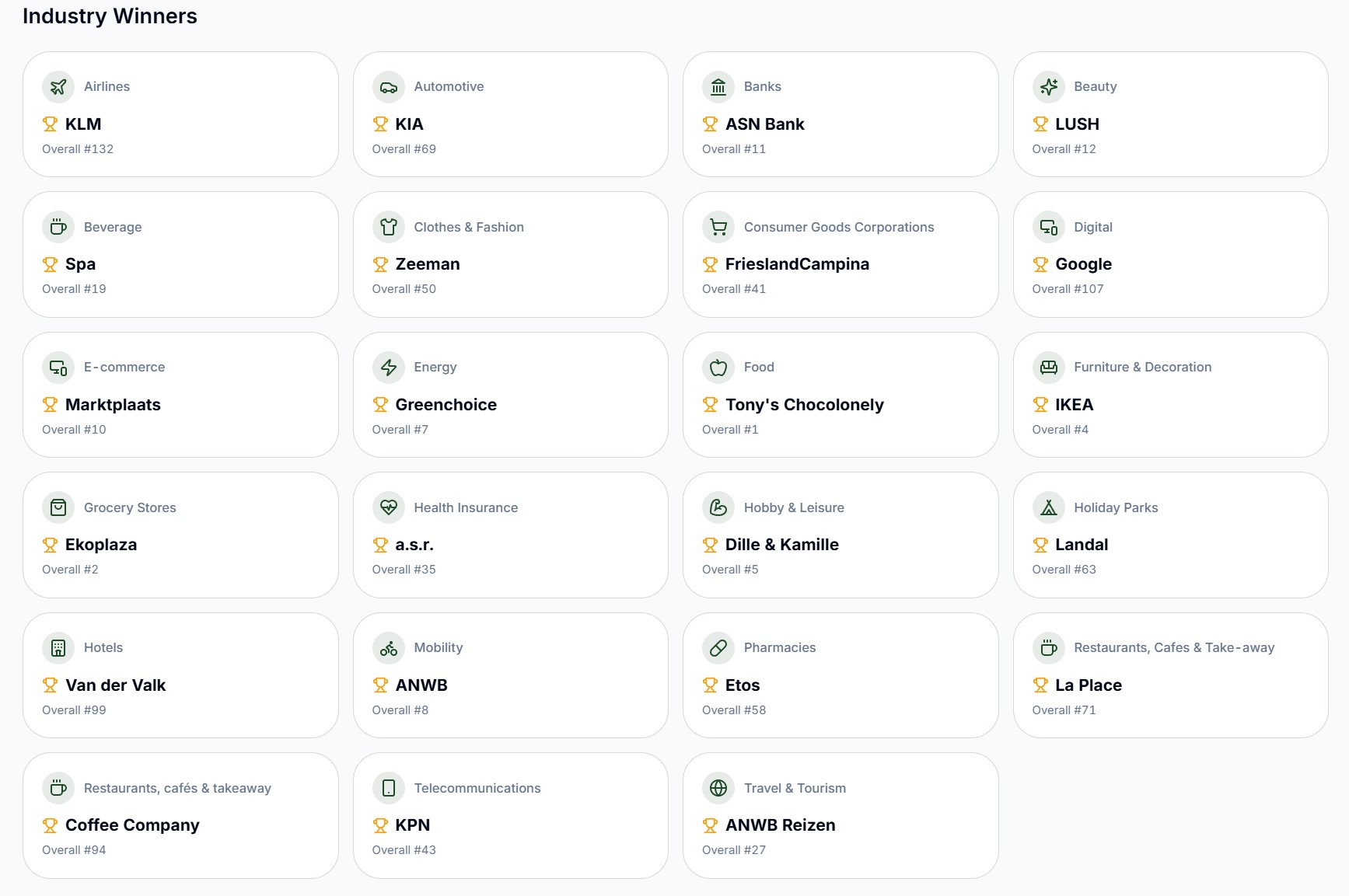This screenshot has width=1349, height=896.
Task: Open the Tony's Chocolonely winner name
Action: click(x=804, y=405)
